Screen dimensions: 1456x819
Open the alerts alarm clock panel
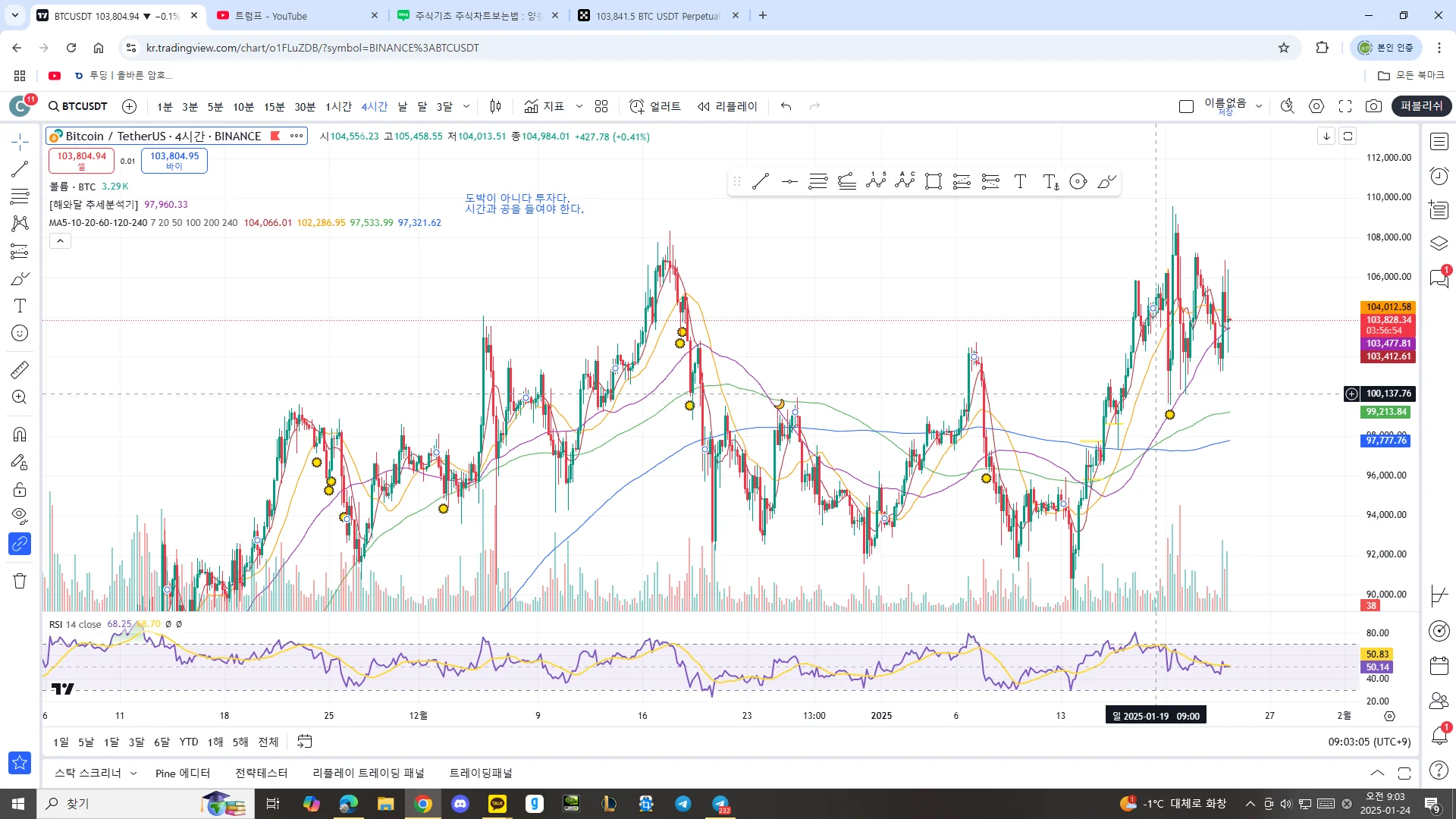[x=1439, y=176]
